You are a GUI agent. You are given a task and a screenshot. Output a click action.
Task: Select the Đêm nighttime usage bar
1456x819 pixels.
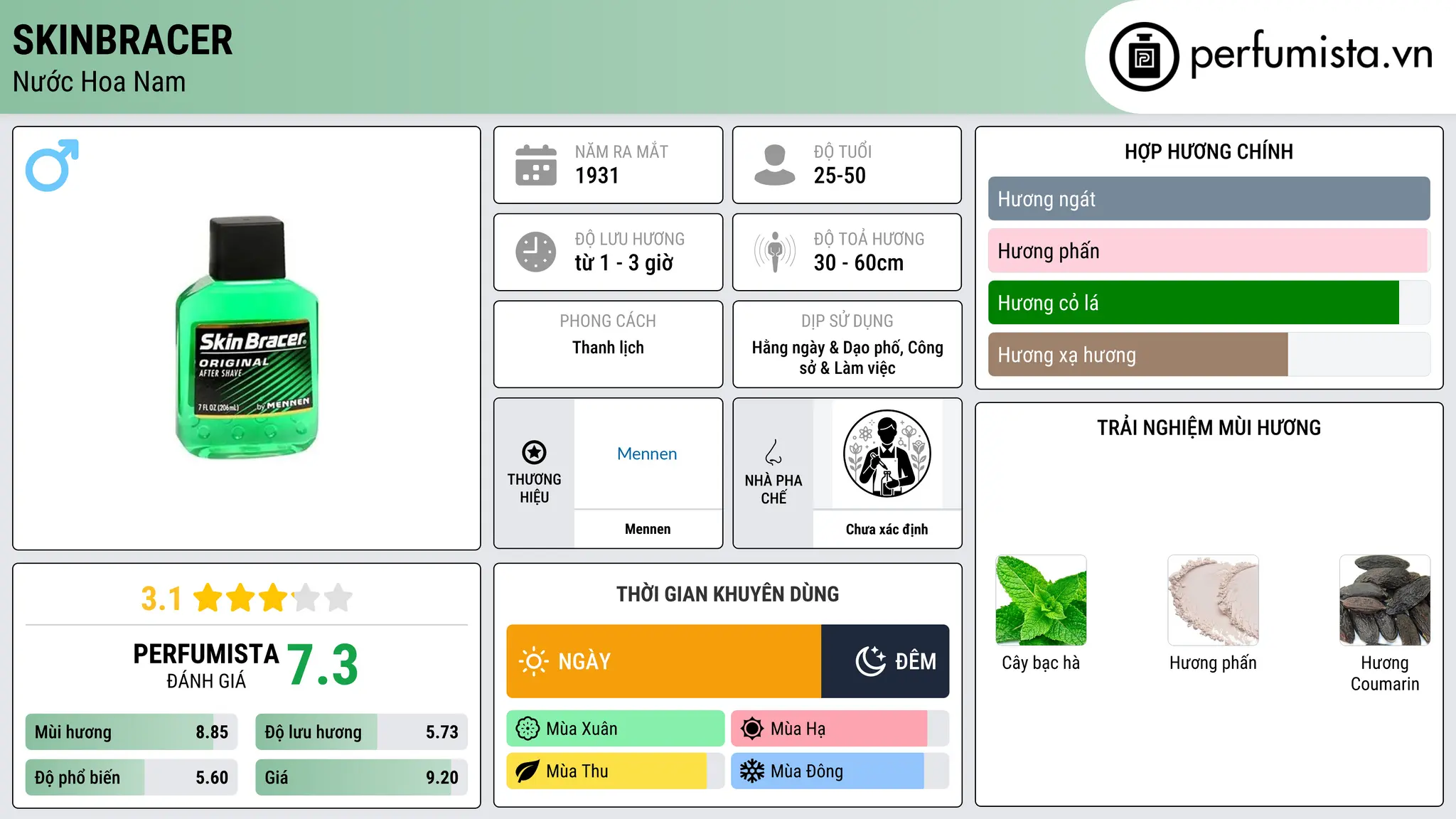click(x=885, y=661)
